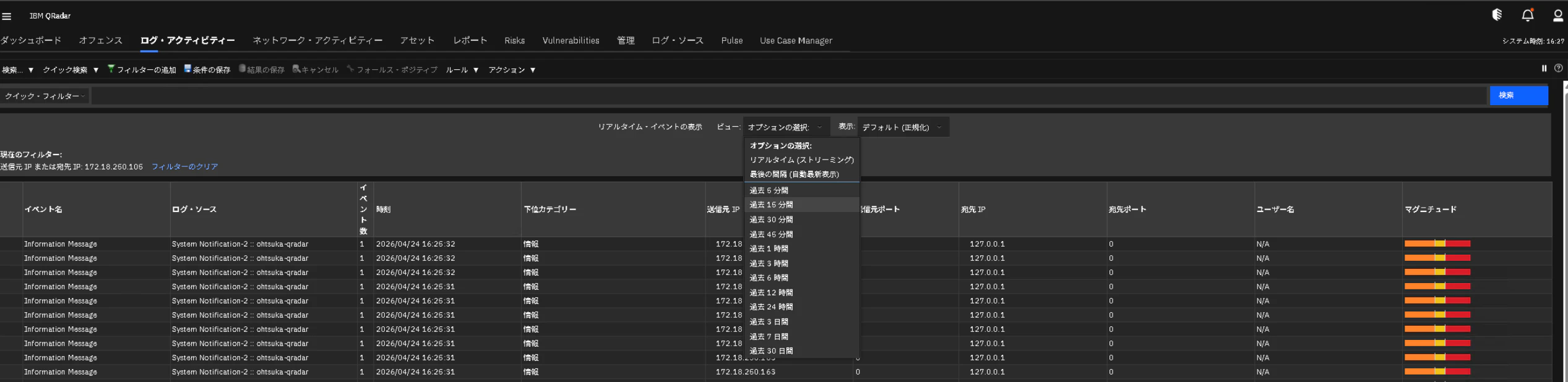1568x382 pixels.
Task: Click the pause streaming icon
Action: pyautogui.click(x=1544, y=69)
